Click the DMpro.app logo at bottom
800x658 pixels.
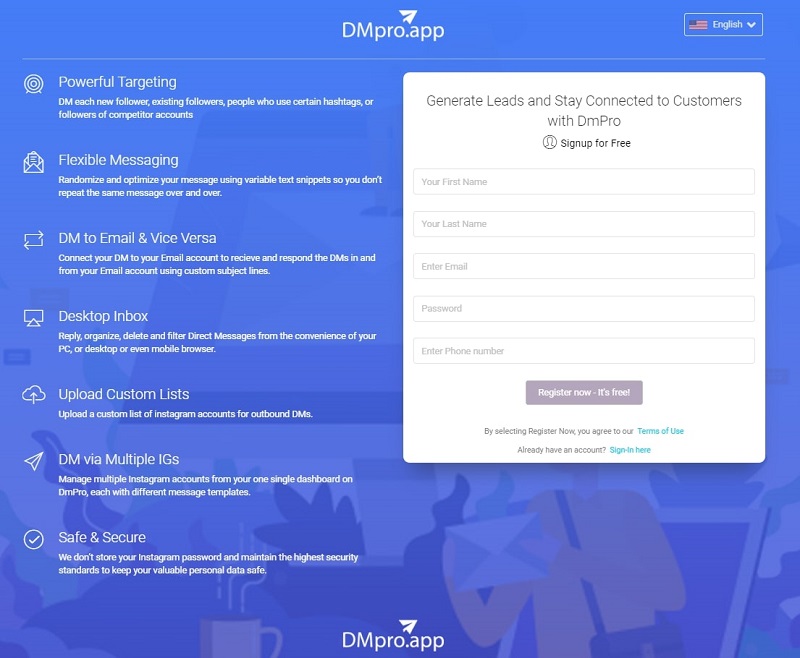(393, 636)
